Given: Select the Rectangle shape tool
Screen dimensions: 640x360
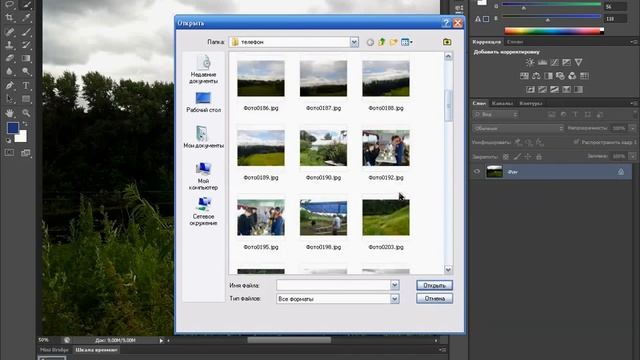Looking at the screenshot, I should click(x=26, y=99).
